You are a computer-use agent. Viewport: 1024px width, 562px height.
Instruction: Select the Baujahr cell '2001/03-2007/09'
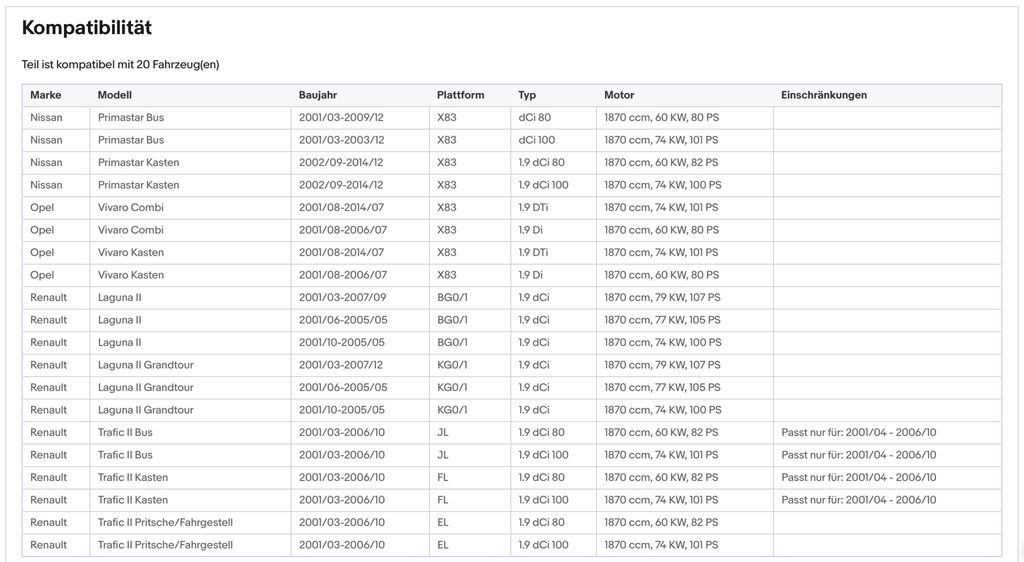click(342, 298)
